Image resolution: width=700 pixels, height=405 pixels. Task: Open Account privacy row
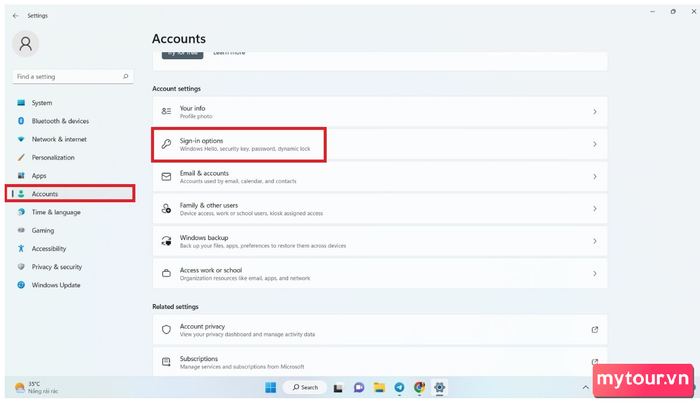coord(380,330)
